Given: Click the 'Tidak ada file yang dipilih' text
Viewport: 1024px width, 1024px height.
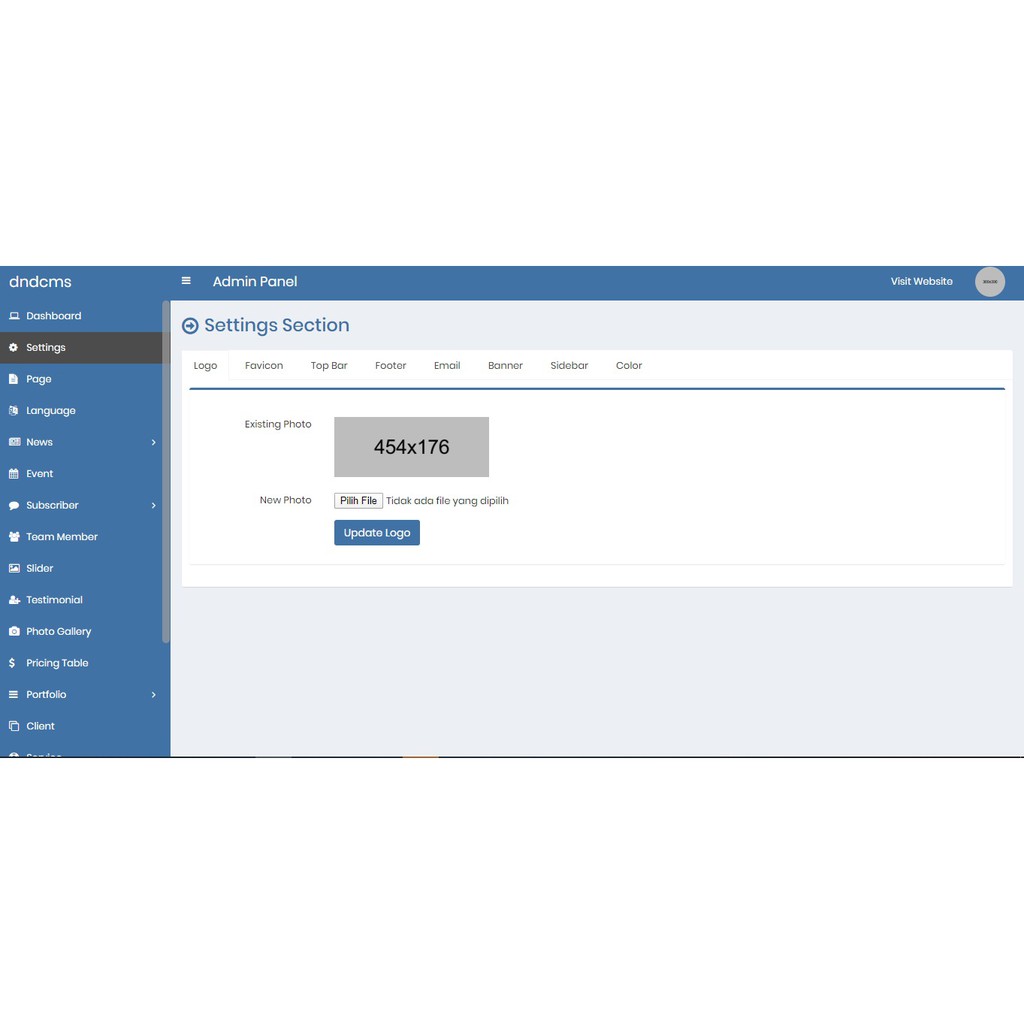Looking at the screenshot, I should 447,501.
